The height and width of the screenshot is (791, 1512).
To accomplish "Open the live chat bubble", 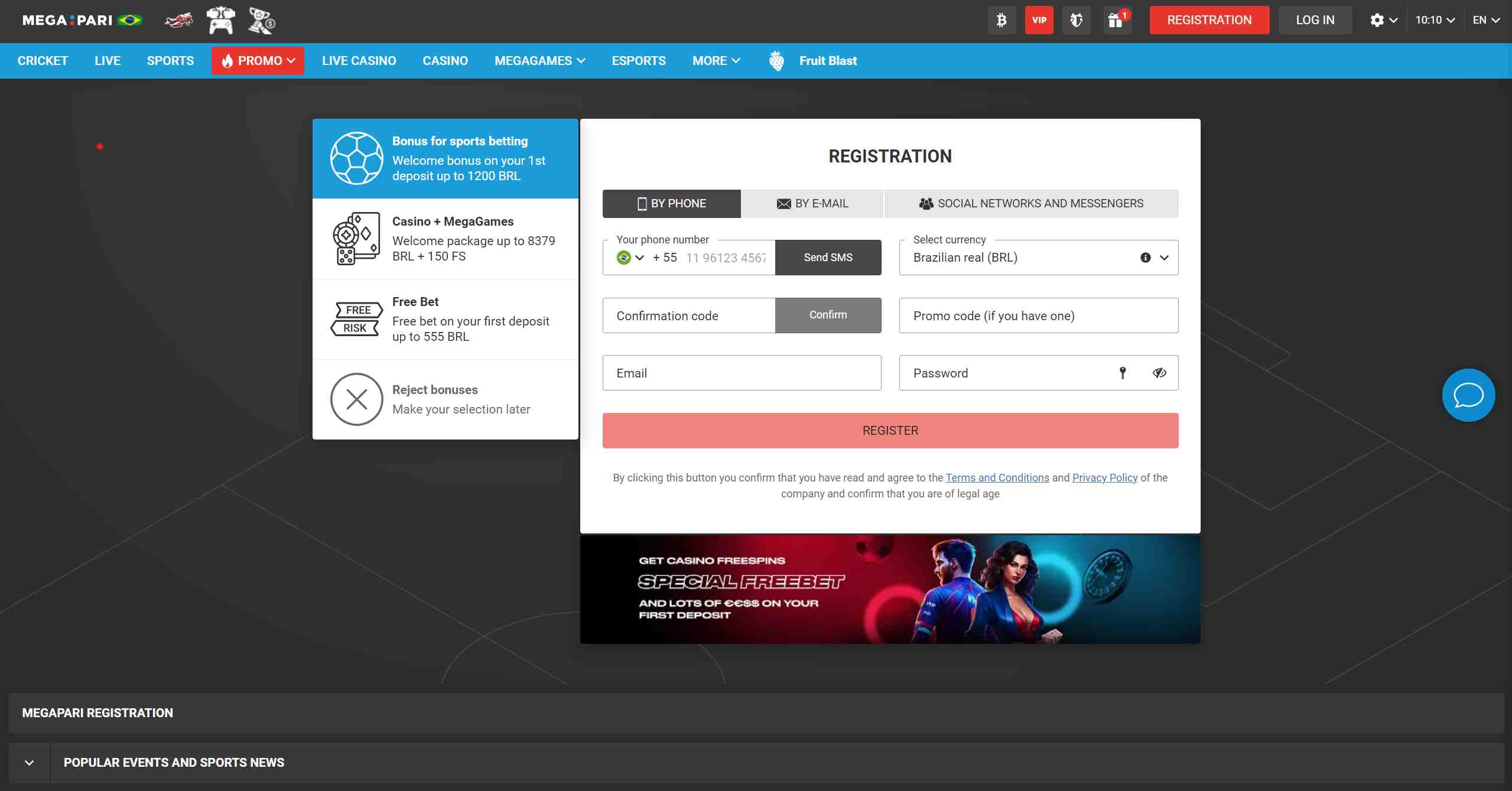I will click(1469, 395).
